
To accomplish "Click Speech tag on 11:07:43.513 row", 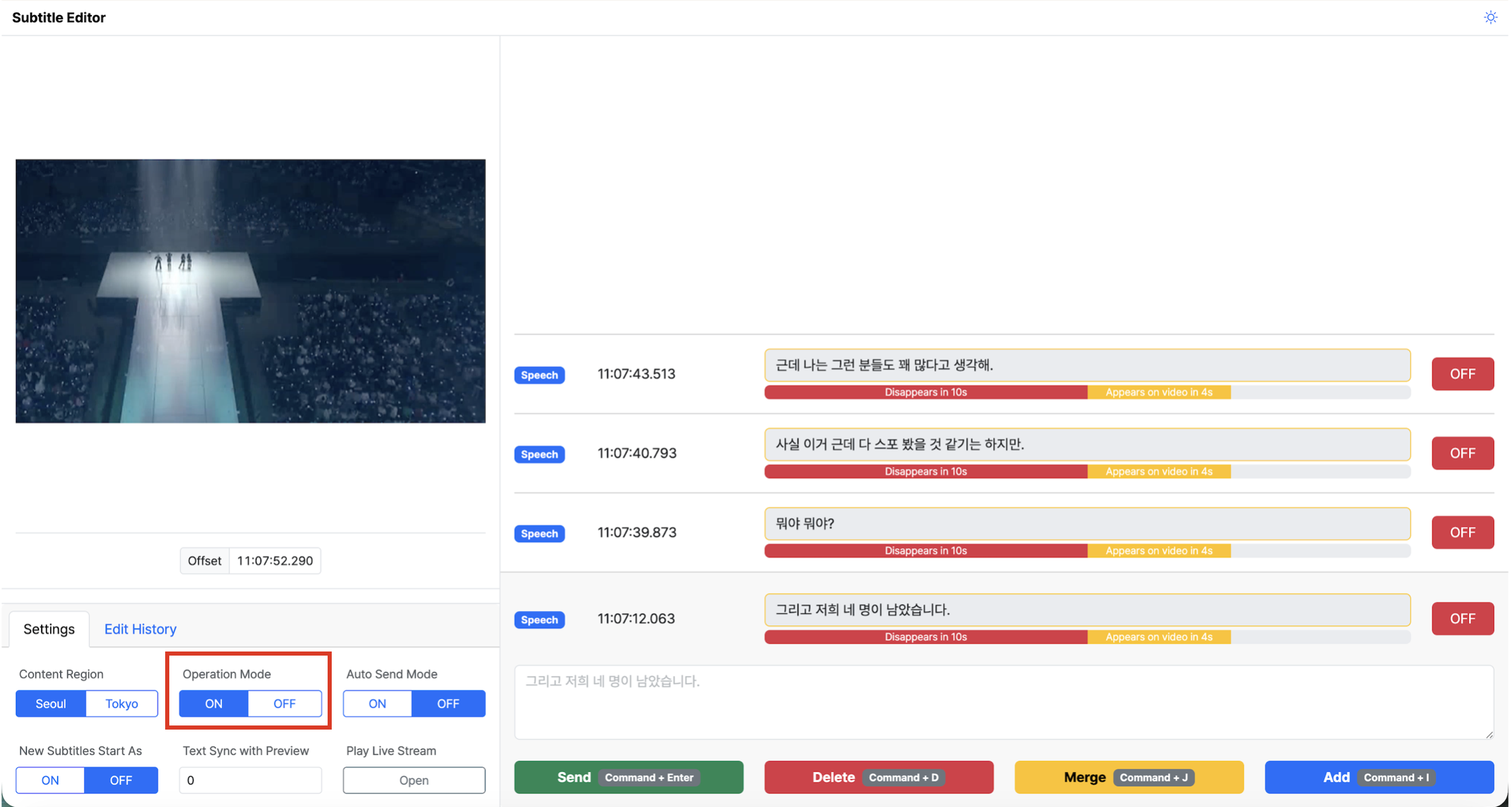I will pos(539,375).
